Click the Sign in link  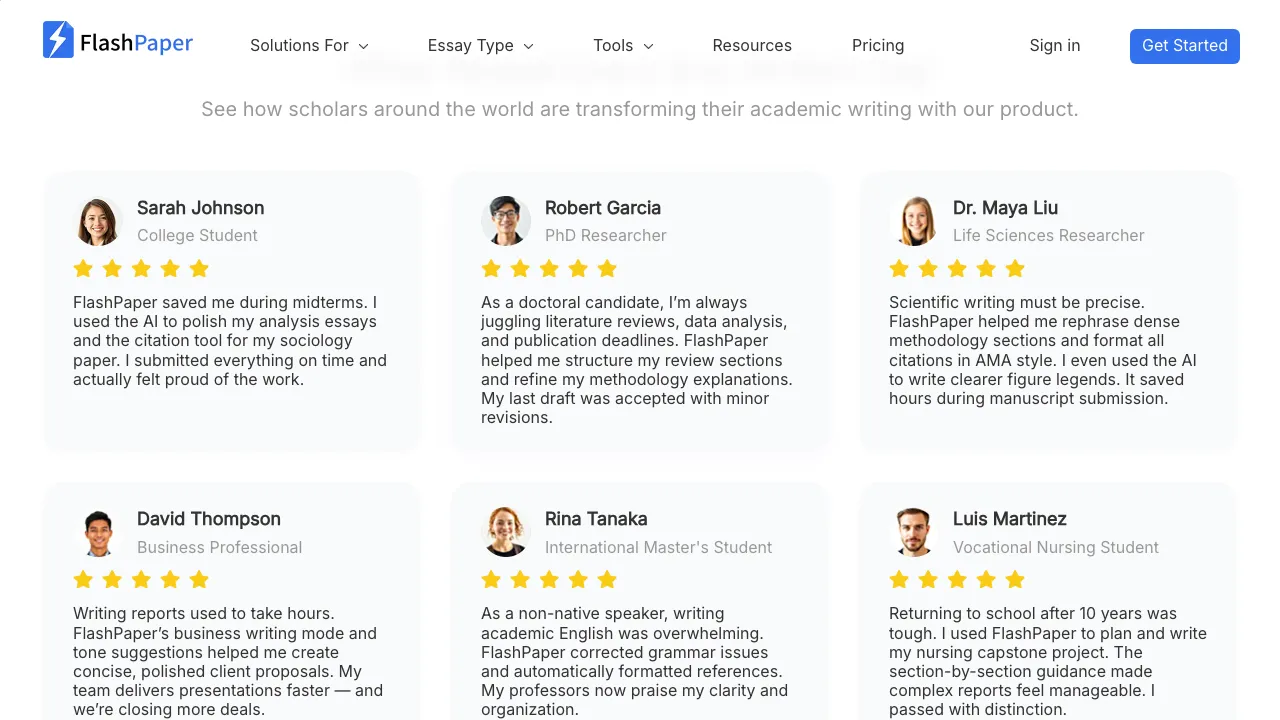point(1055,46)
